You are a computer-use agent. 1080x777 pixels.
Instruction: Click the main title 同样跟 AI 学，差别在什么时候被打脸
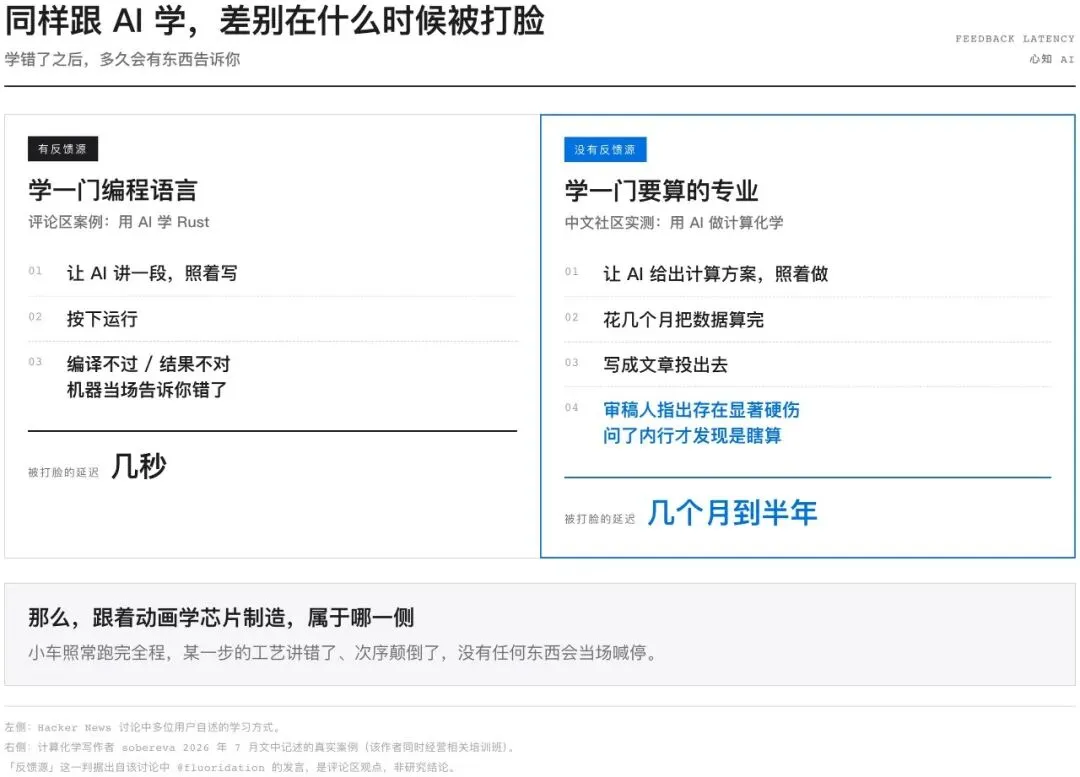pyautogui.click(x=275, y=20)
